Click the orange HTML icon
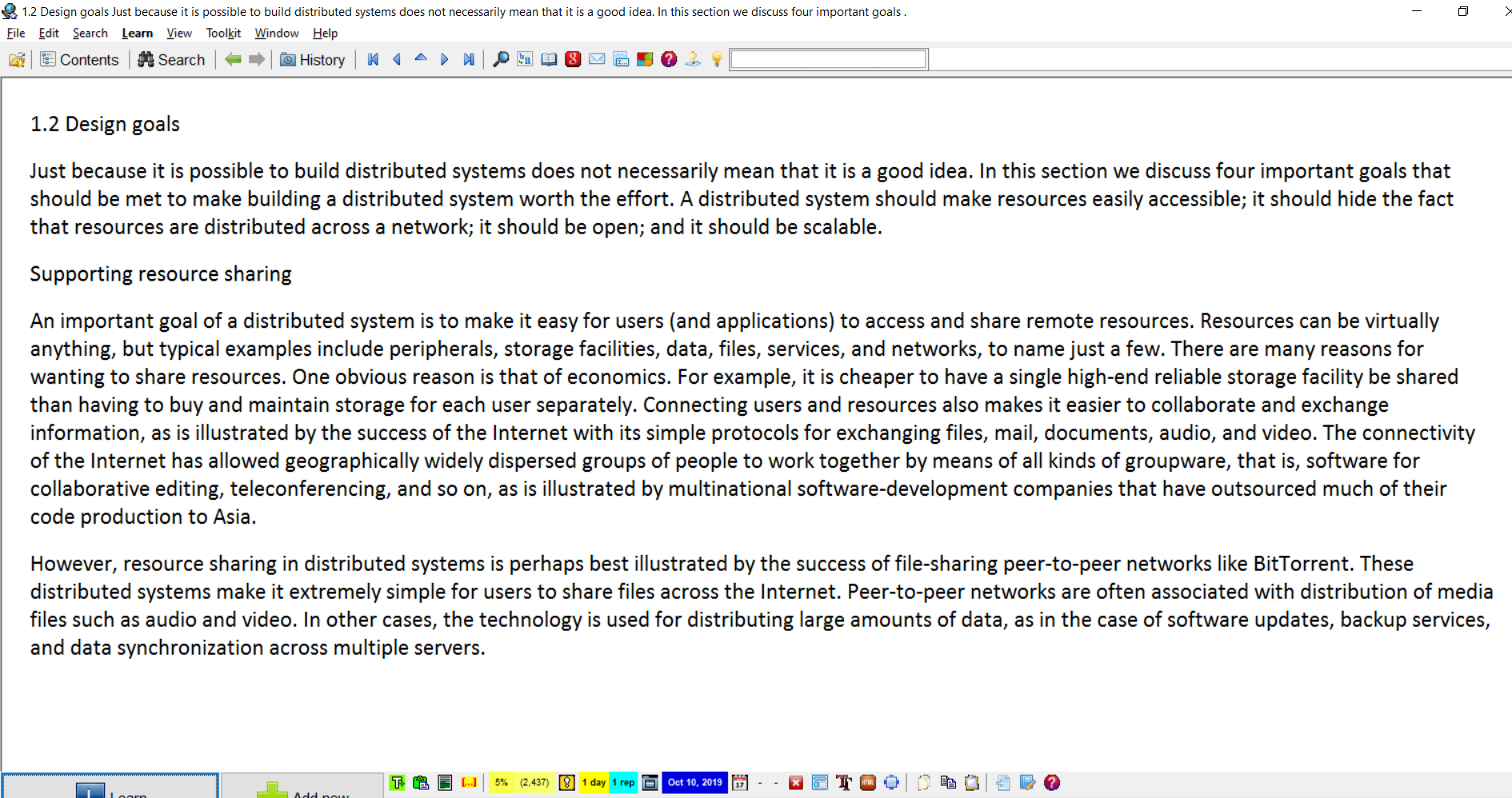 point(868,783)
